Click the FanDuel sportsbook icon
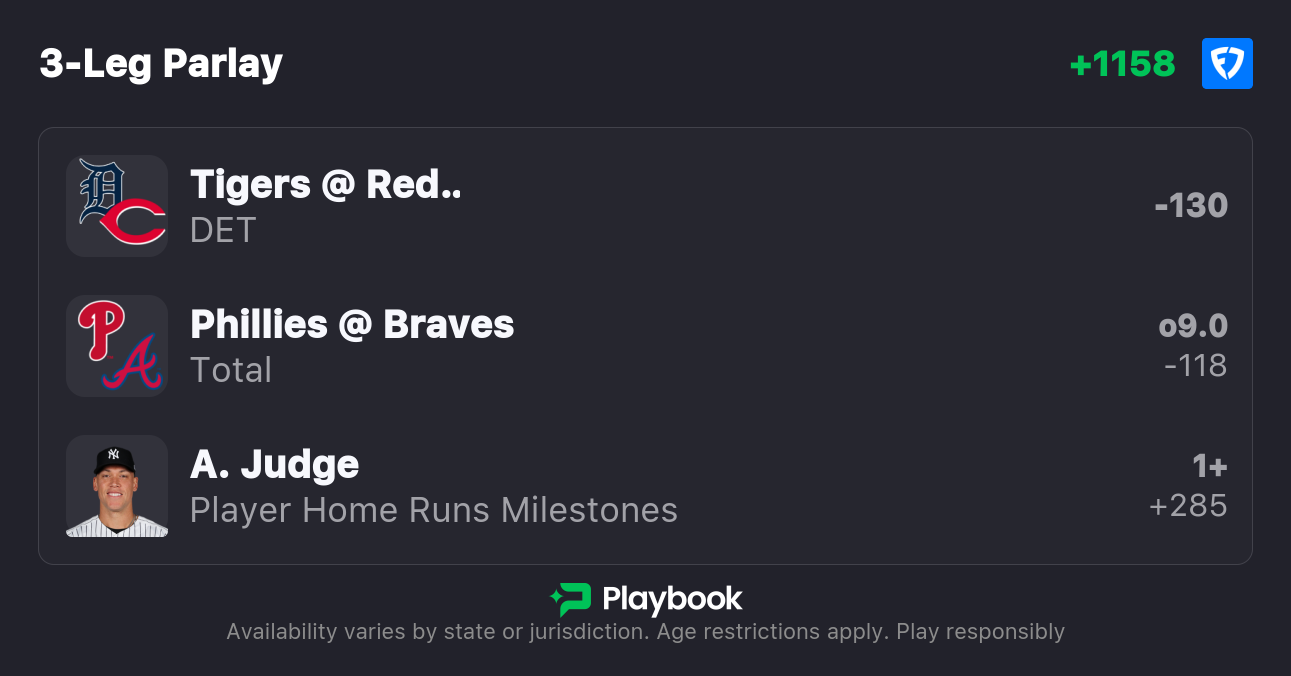 (x=1227, y=64)
